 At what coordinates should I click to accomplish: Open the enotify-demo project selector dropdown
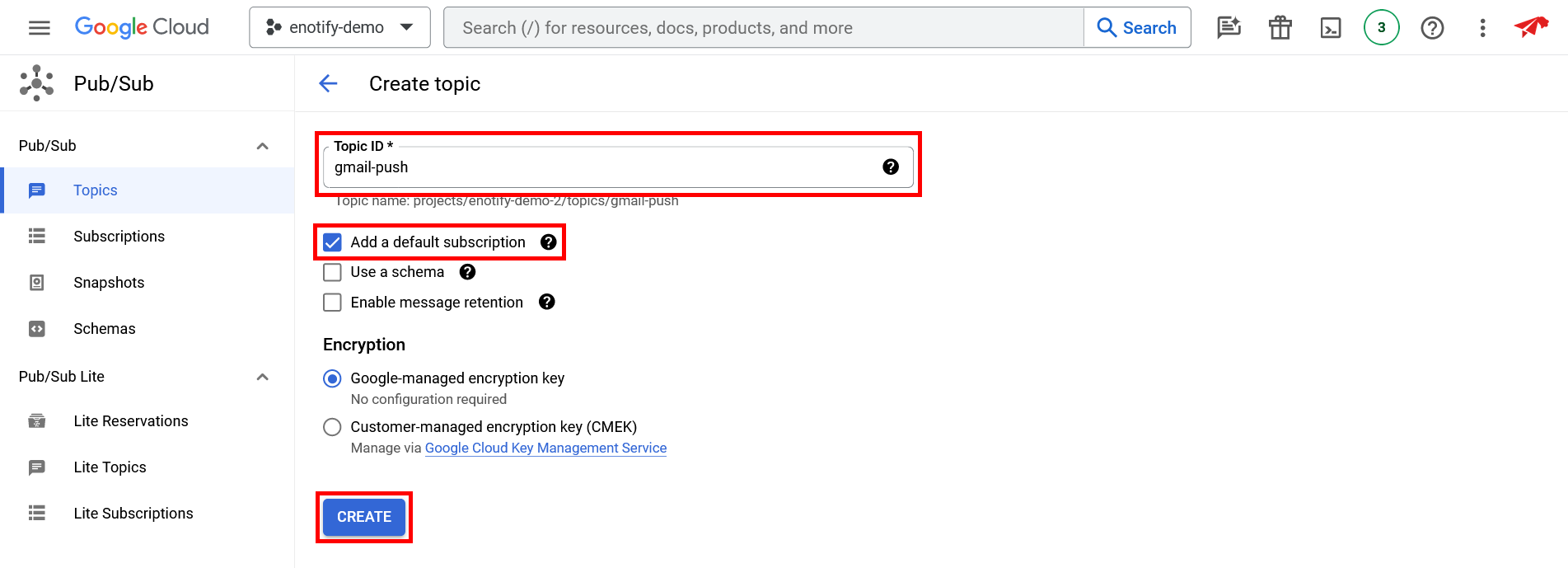click(339, 28)
